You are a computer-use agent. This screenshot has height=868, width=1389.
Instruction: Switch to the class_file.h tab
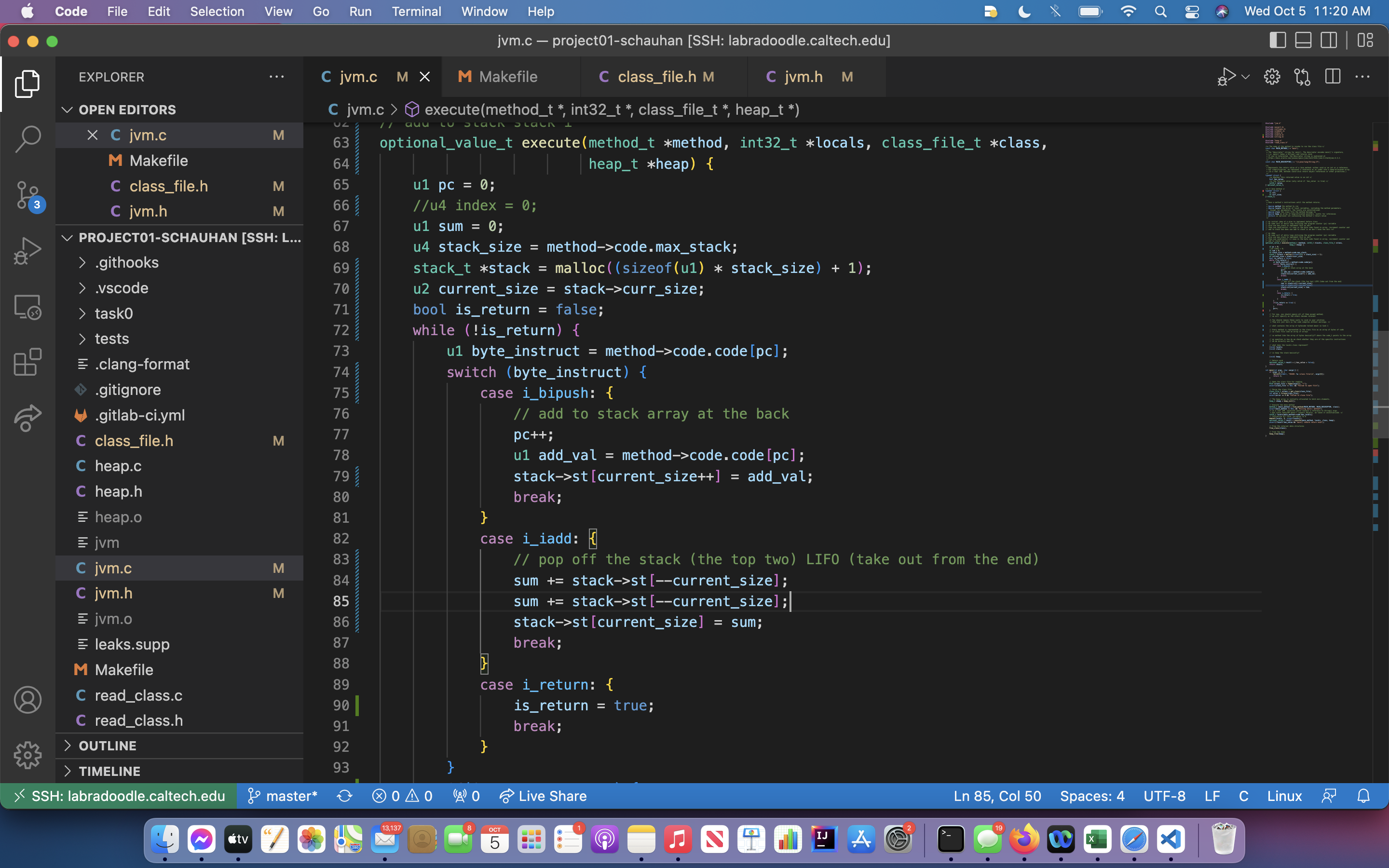(656, 76)
